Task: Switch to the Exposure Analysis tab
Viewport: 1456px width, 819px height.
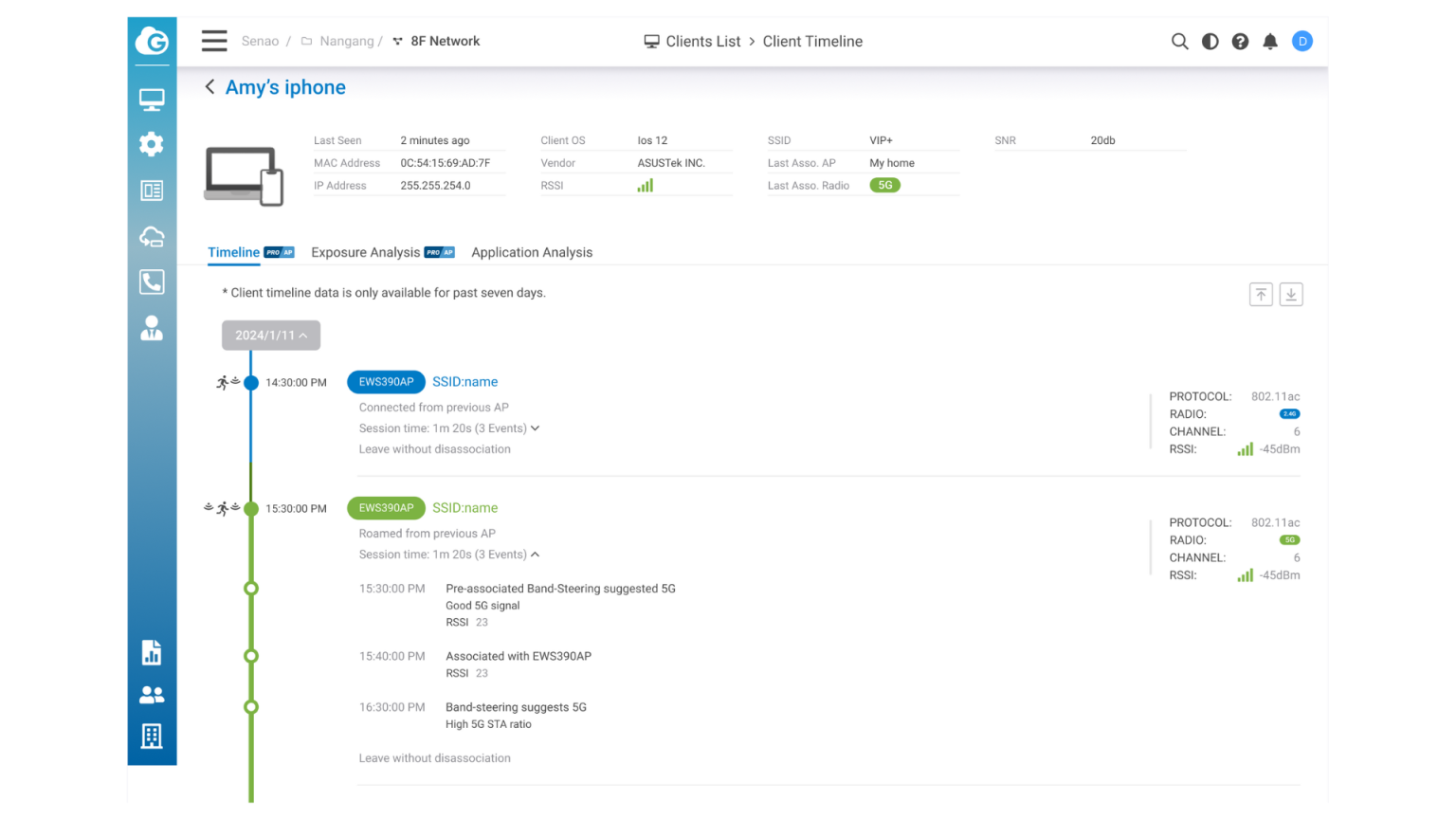Action: (x=365, y=252)
